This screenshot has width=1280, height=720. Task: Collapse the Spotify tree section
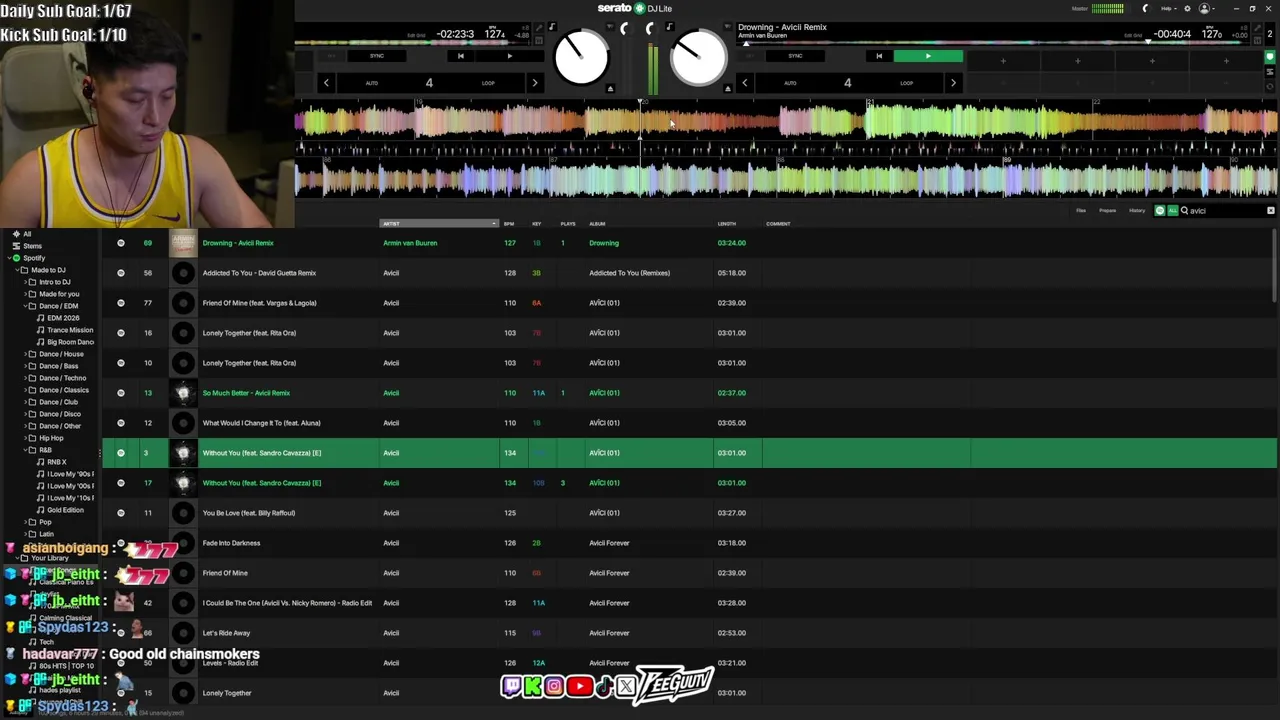(8, 258)
